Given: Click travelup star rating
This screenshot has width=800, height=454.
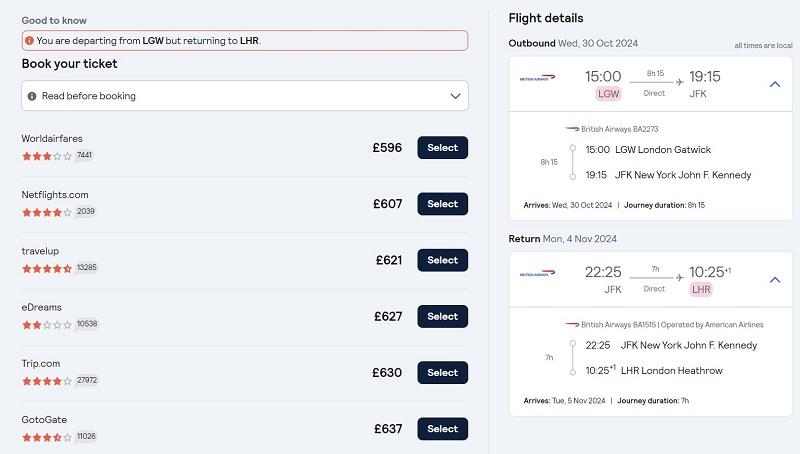Looking at the screenshot, I should coord(46,268).
